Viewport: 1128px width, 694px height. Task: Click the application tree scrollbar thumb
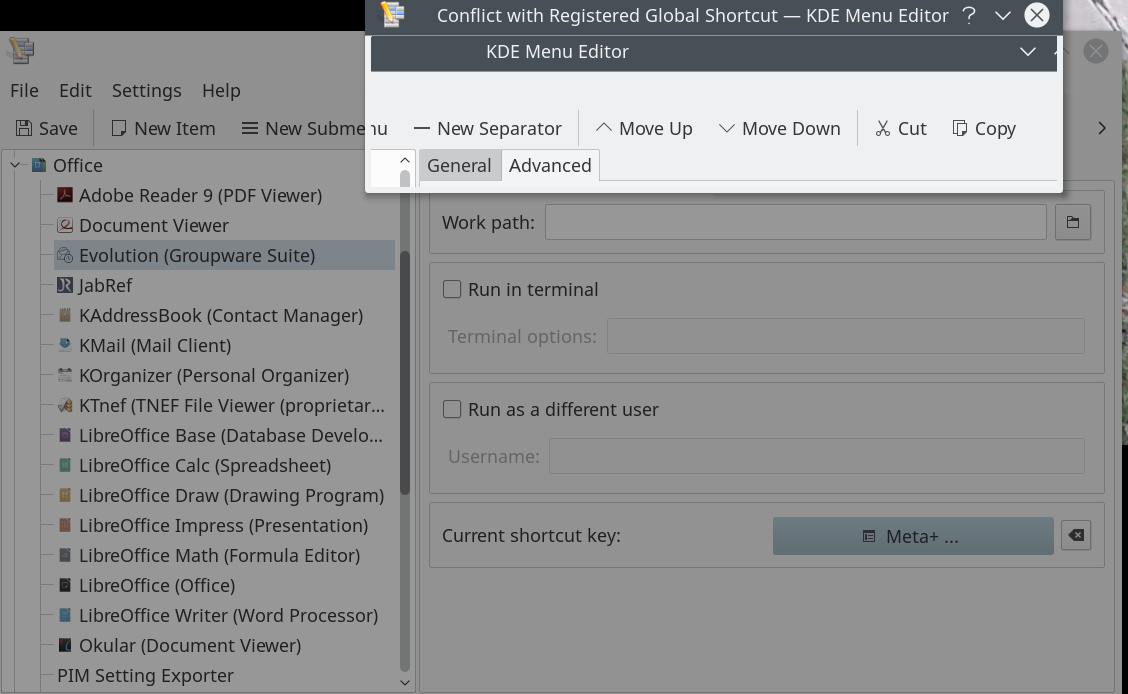pos(404,373)
